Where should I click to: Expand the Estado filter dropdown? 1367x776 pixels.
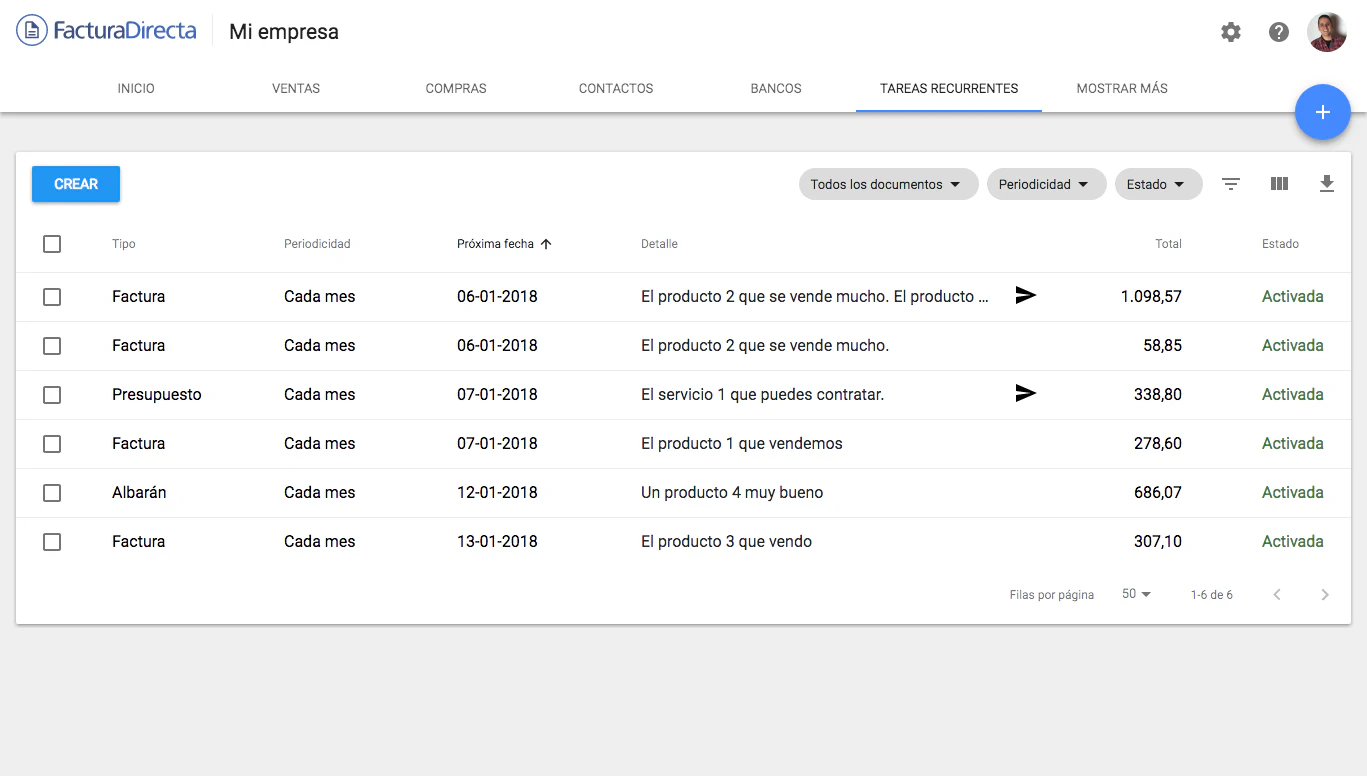(1157, 184)
